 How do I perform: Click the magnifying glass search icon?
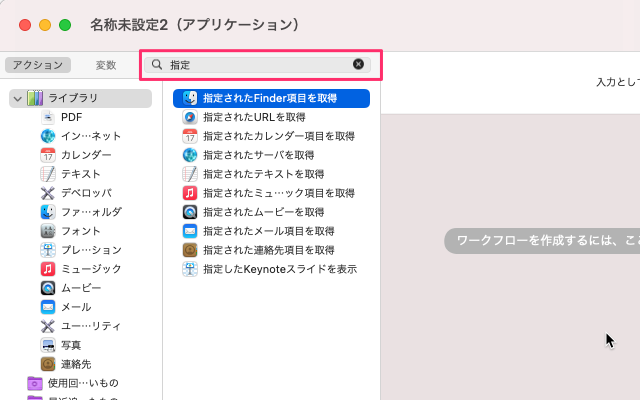click(157, 64)
